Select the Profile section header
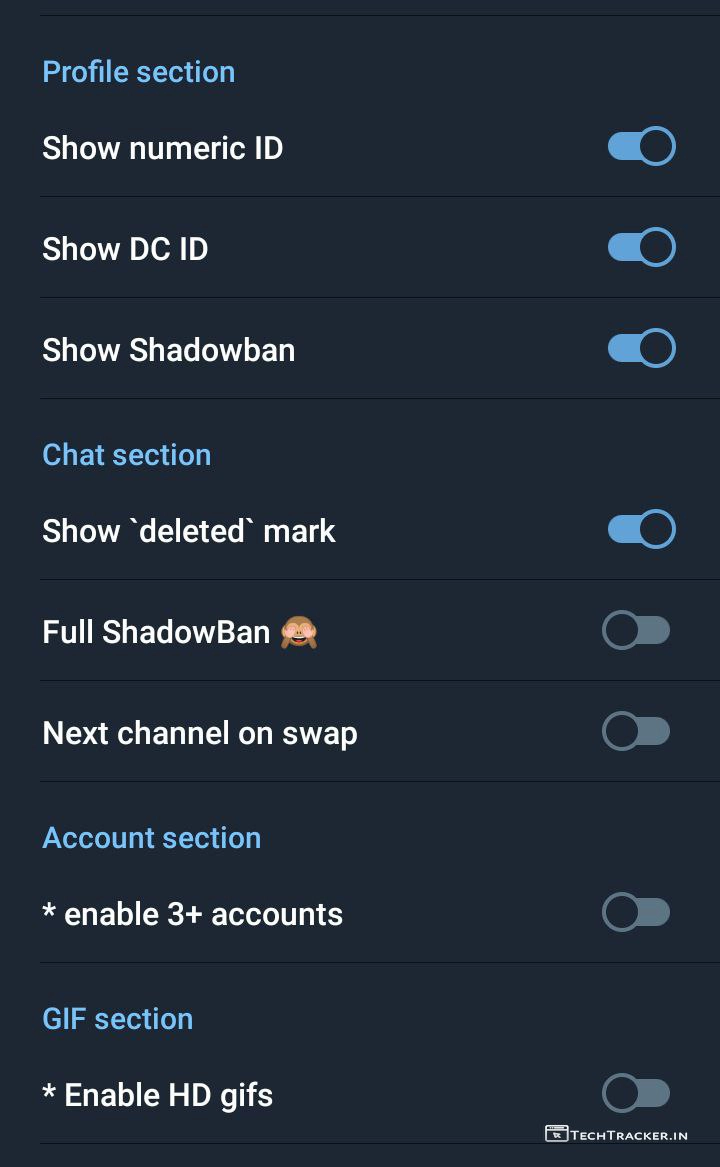 click(138, 72)
